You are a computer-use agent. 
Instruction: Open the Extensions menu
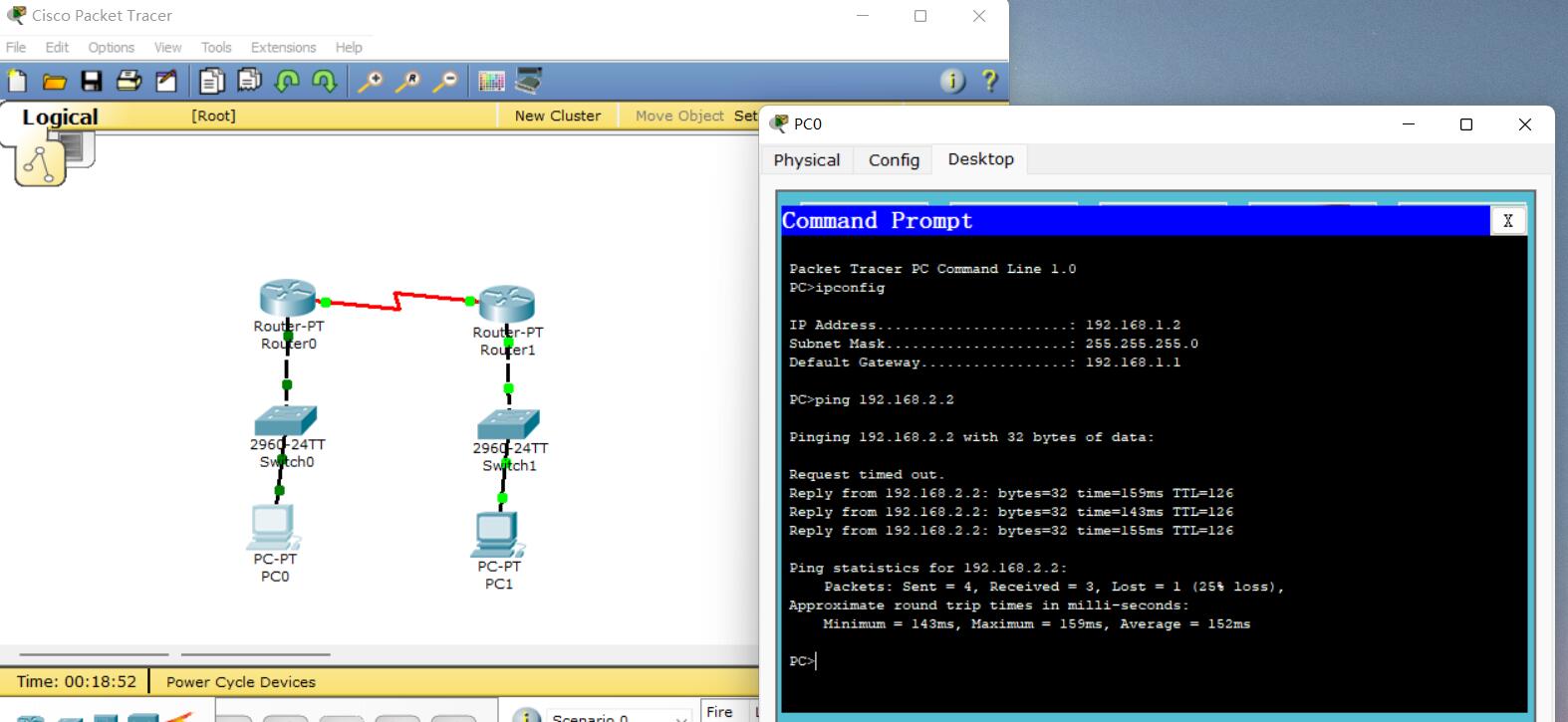click(283, 47)
